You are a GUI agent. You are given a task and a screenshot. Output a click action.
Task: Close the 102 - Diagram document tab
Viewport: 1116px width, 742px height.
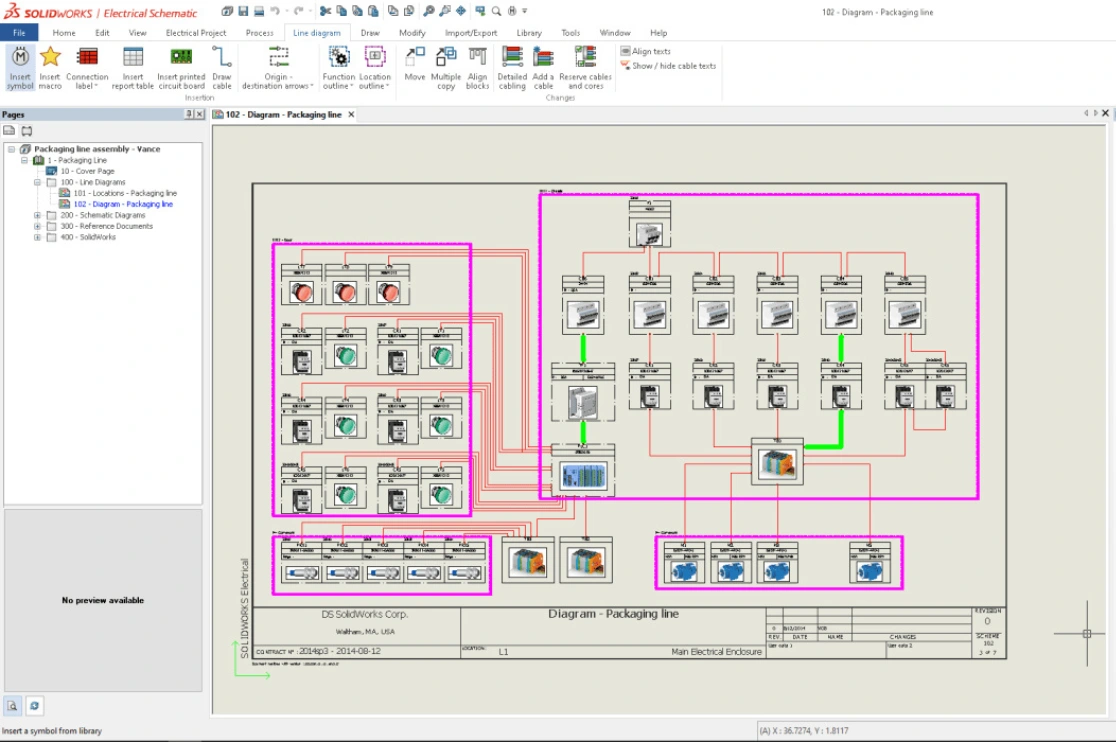351,114
